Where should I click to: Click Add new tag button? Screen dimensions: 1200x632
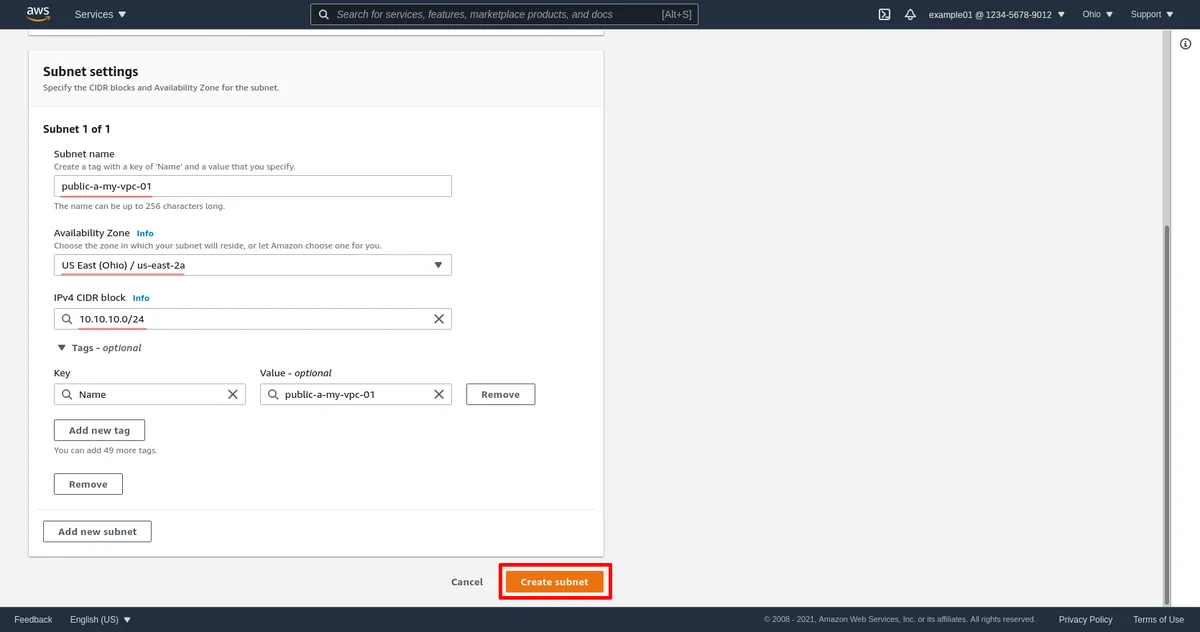point(99,430)
